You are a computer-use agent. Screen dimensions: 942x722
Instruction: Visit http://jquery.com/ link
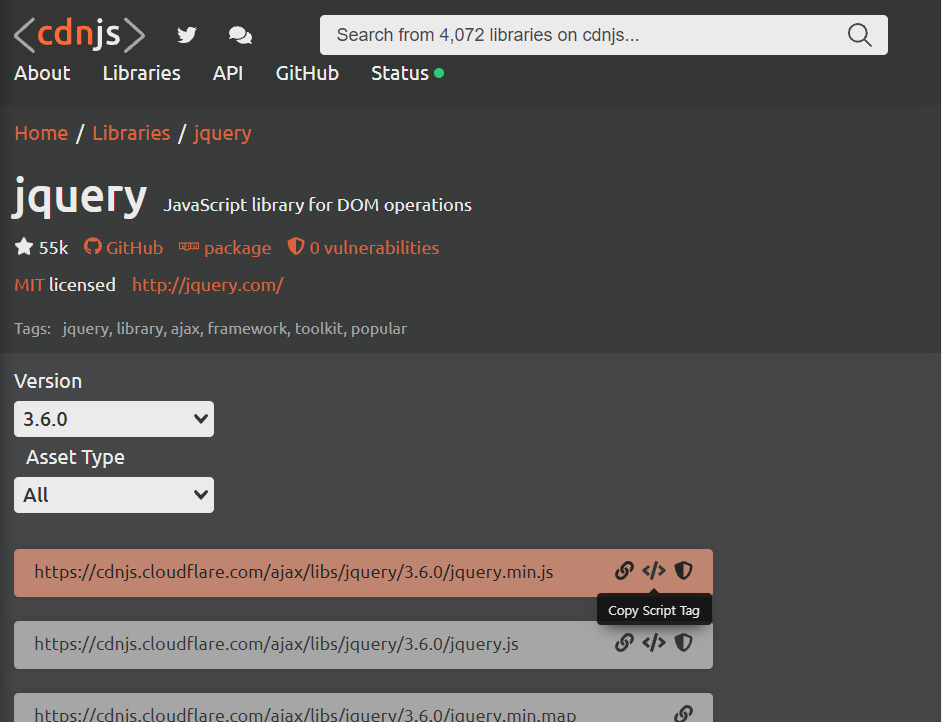[207, 285]
